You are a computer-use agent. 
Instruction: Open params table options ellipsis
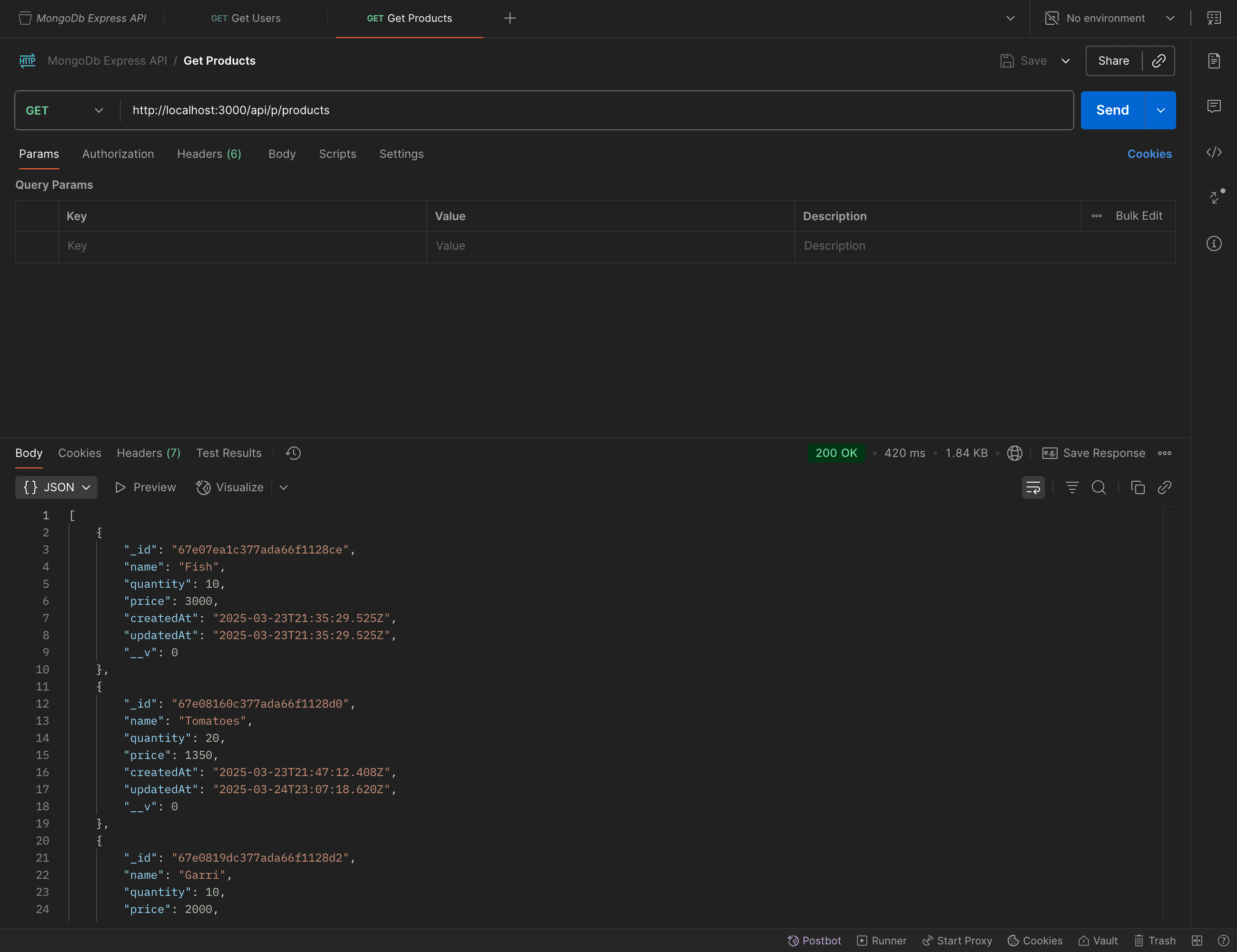(1097, 215)
